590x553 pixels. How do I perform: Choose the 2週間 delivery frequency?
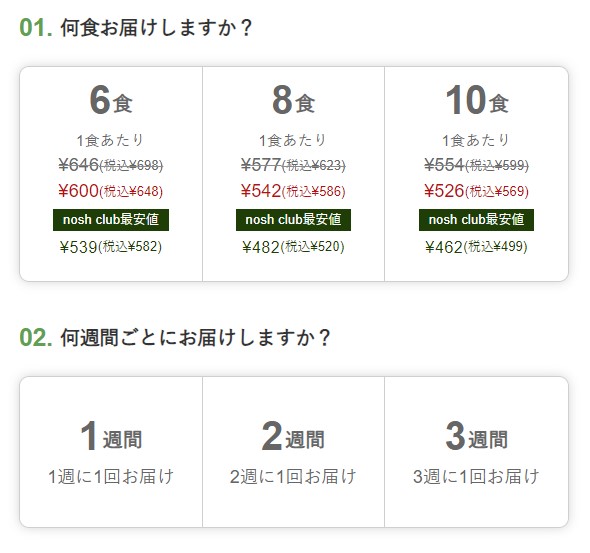coord(293,452)
